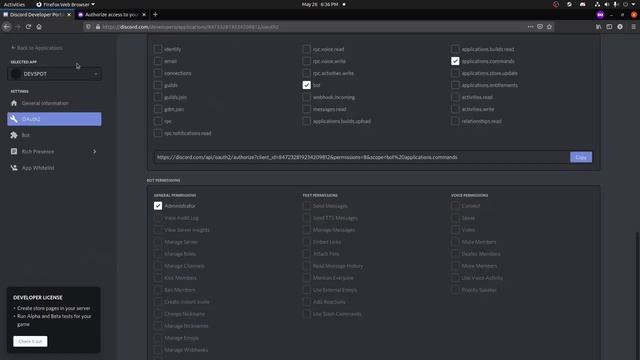
Task: Open the system status menu arrow
Action: click(x=634, y=4)
